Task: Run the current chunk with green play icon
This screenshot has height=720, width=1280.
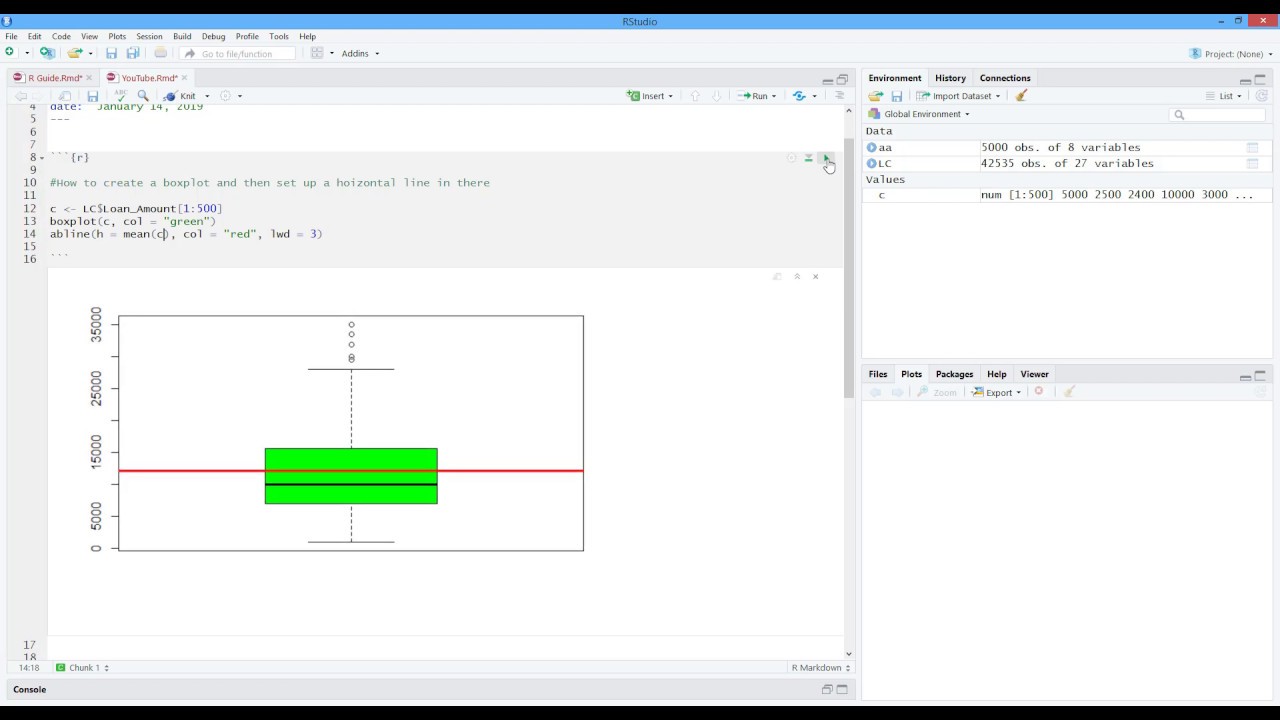Action: tap(825, 158)
